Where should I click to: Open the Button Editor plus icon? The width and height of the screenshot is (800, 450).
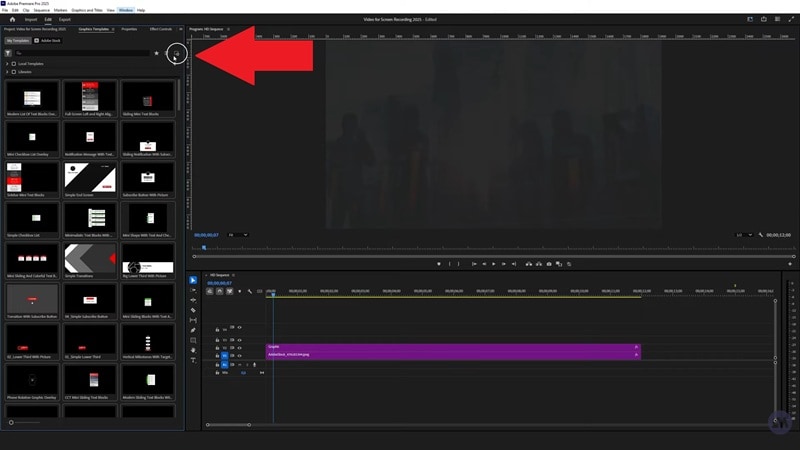[790, 264]
